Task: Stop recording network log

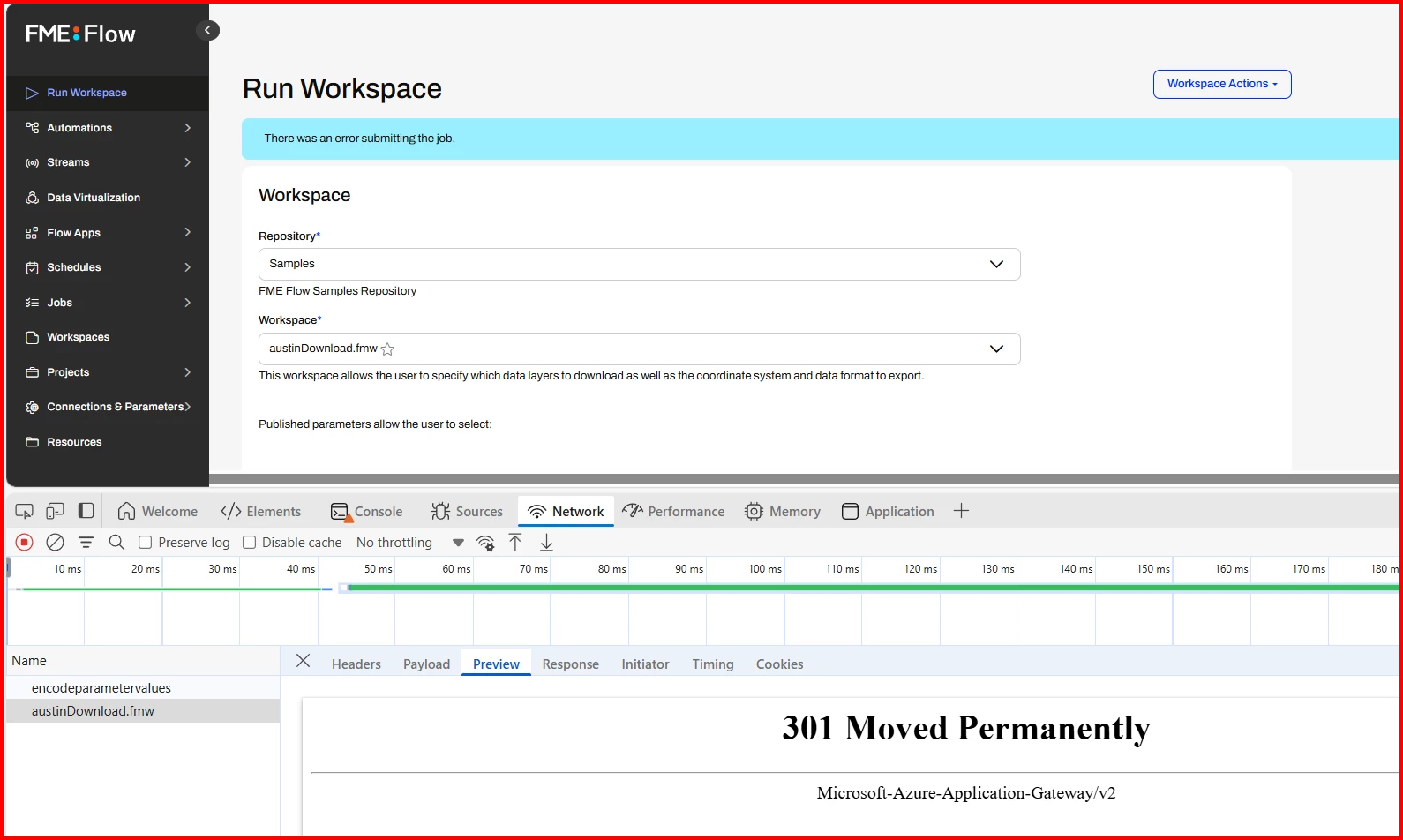Action: point(25,542)
